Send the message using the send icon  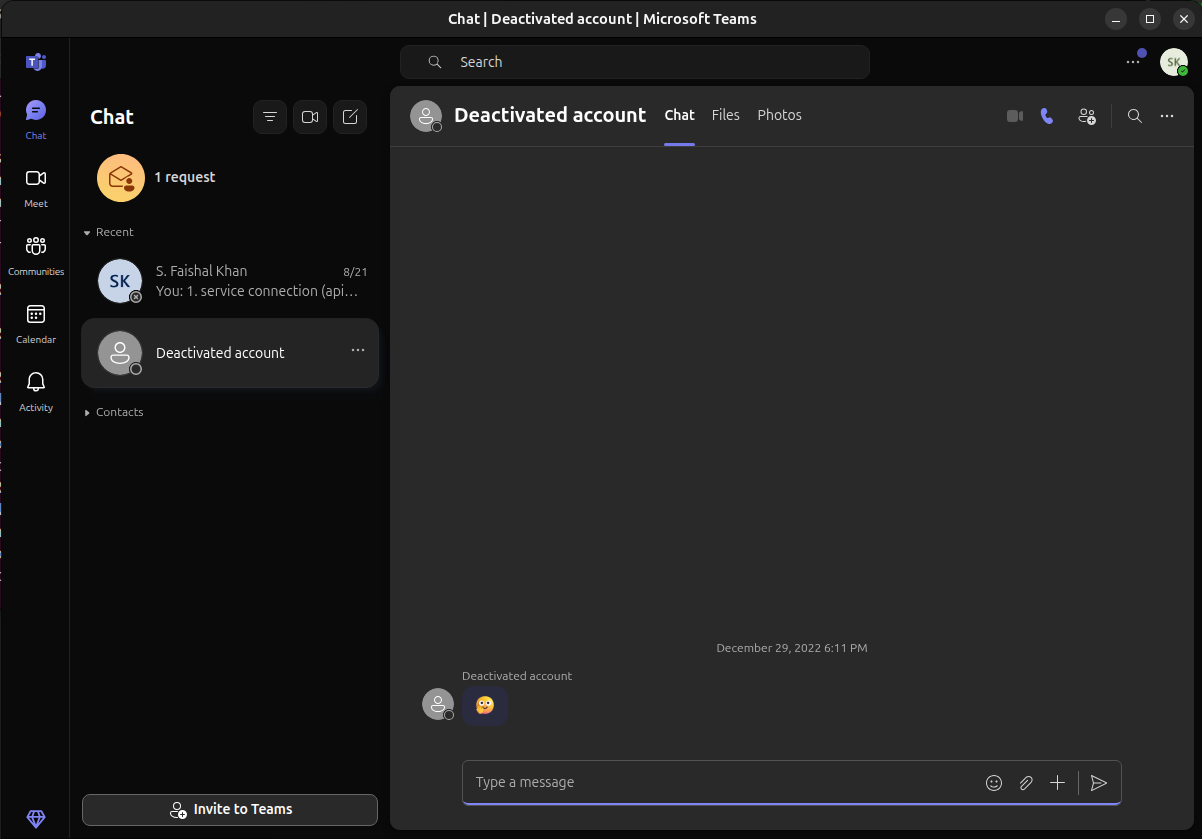tap(1098, 784)
